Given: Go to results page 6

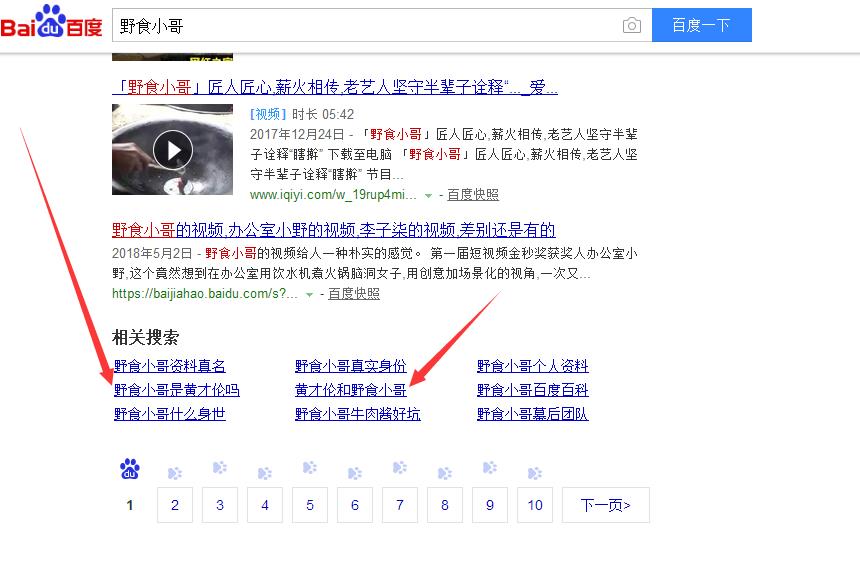Looking at the screenshot, I should tap(355, 505).
